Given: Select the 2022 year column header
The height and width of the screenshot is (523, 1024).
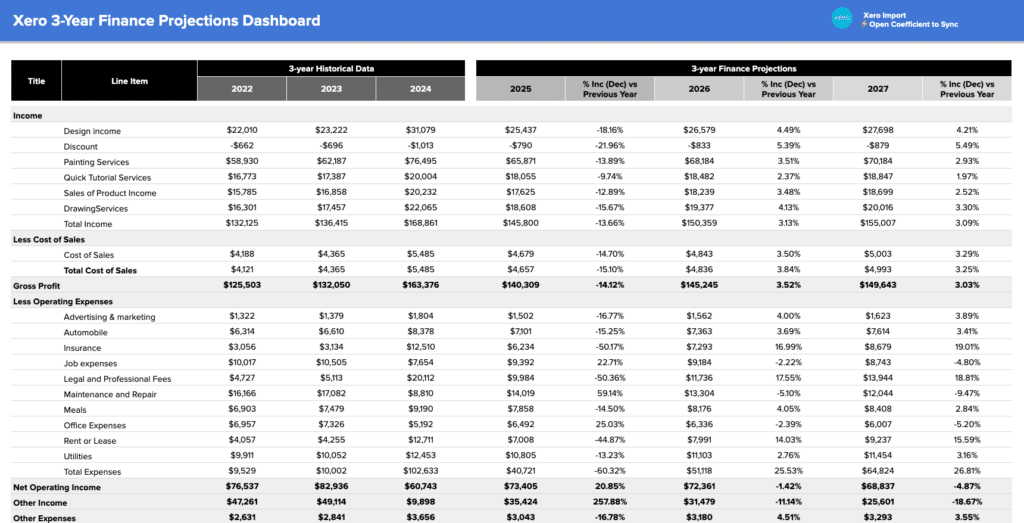Looking at the screenshot, I should 242,89.
